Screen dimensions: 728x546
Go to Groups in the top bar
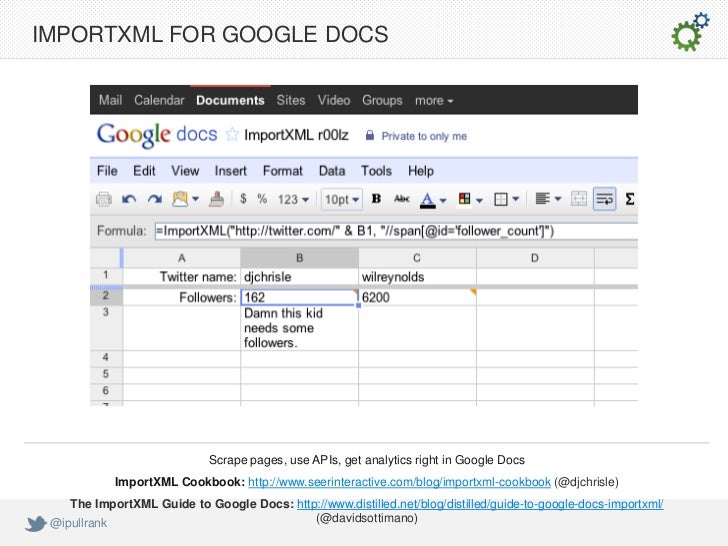[382, 100]
